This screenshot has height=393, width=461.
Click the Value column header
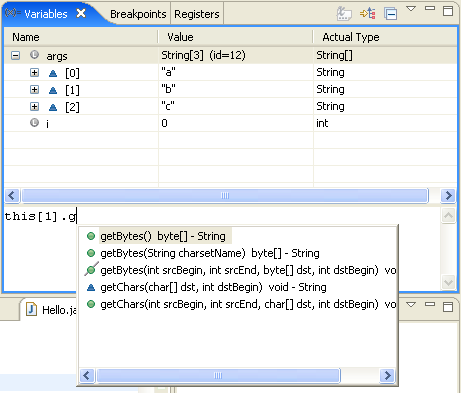[235, 37]
